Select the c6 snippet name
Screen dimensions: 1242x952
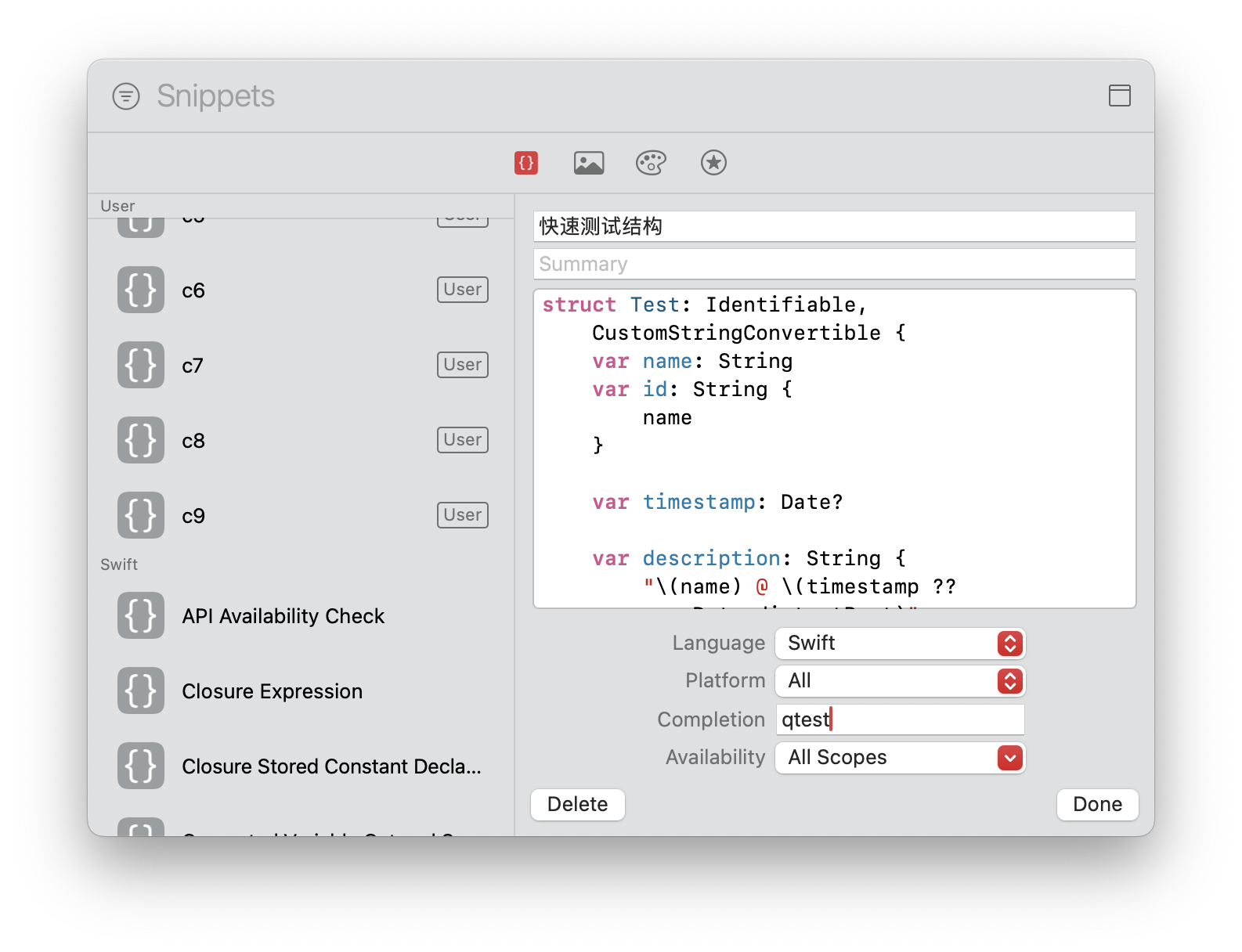pyautogui.click(x=193, y=290)
